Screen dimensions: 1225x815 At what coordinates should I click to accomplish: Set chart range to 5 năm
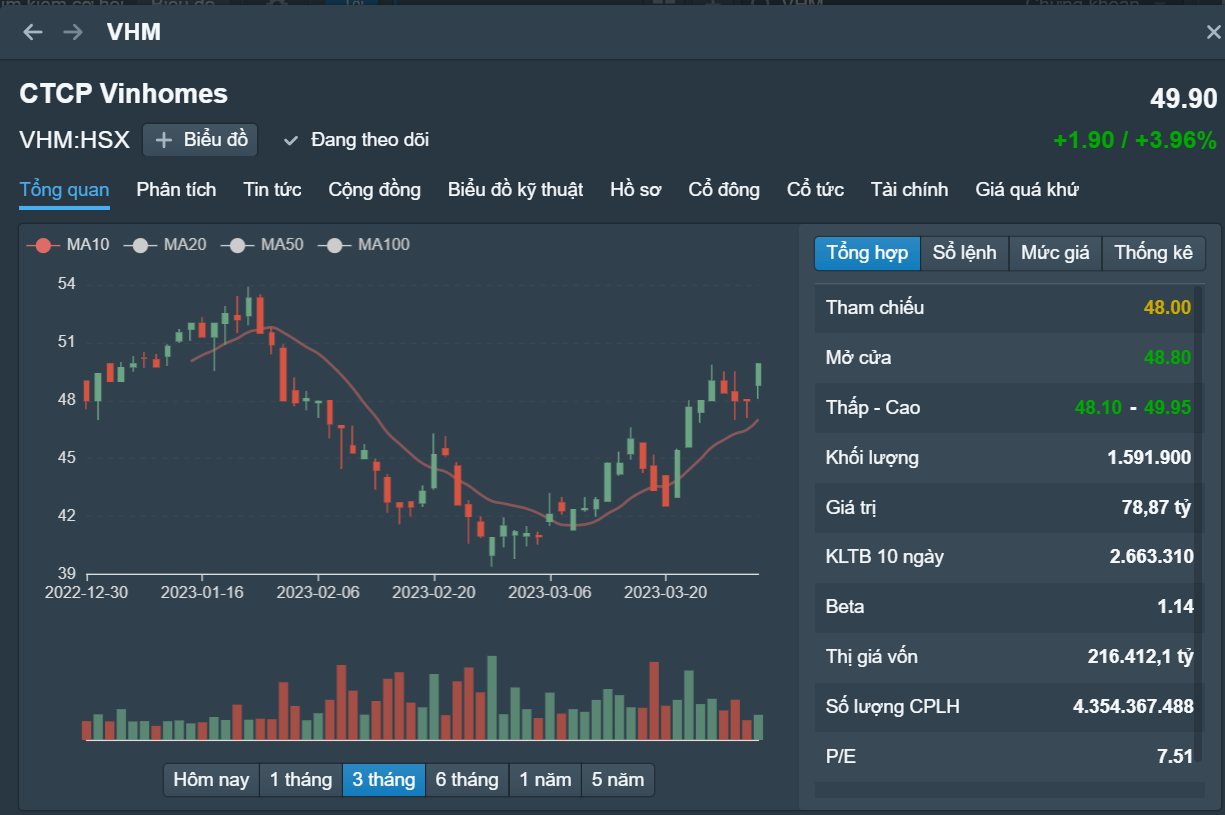tap(618, 780)
